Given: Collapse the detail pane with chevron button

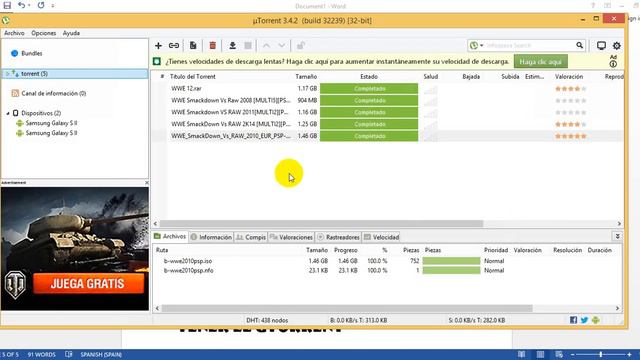Looking at the screenshot, I should [x=617, y=236].
